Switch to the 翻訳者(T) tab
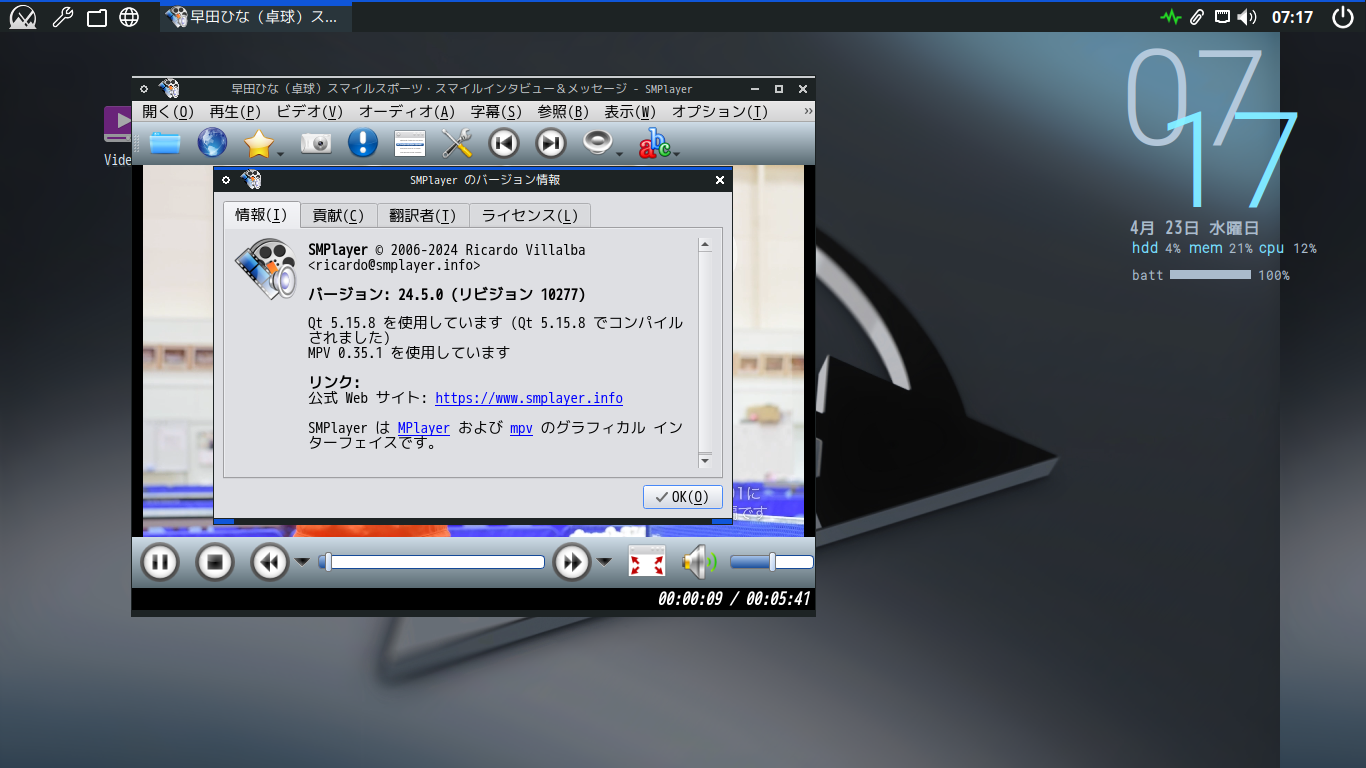This screenshot has height=768, width=1366. (423, 215)
